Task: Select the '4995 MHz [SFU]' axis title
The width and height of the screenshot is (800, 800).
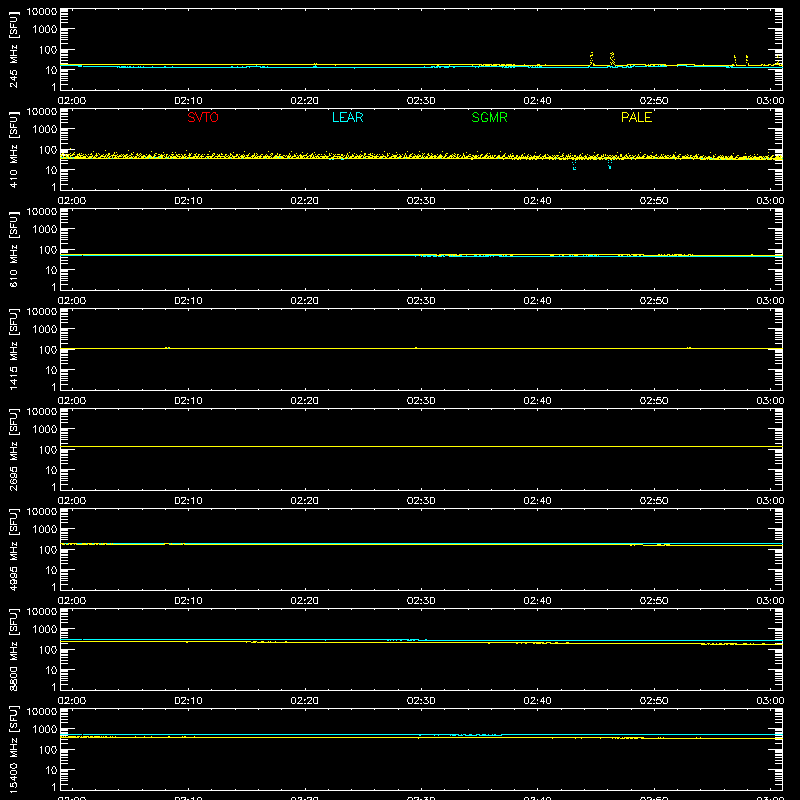Action: pyautogui.click(x=14, y=549)
